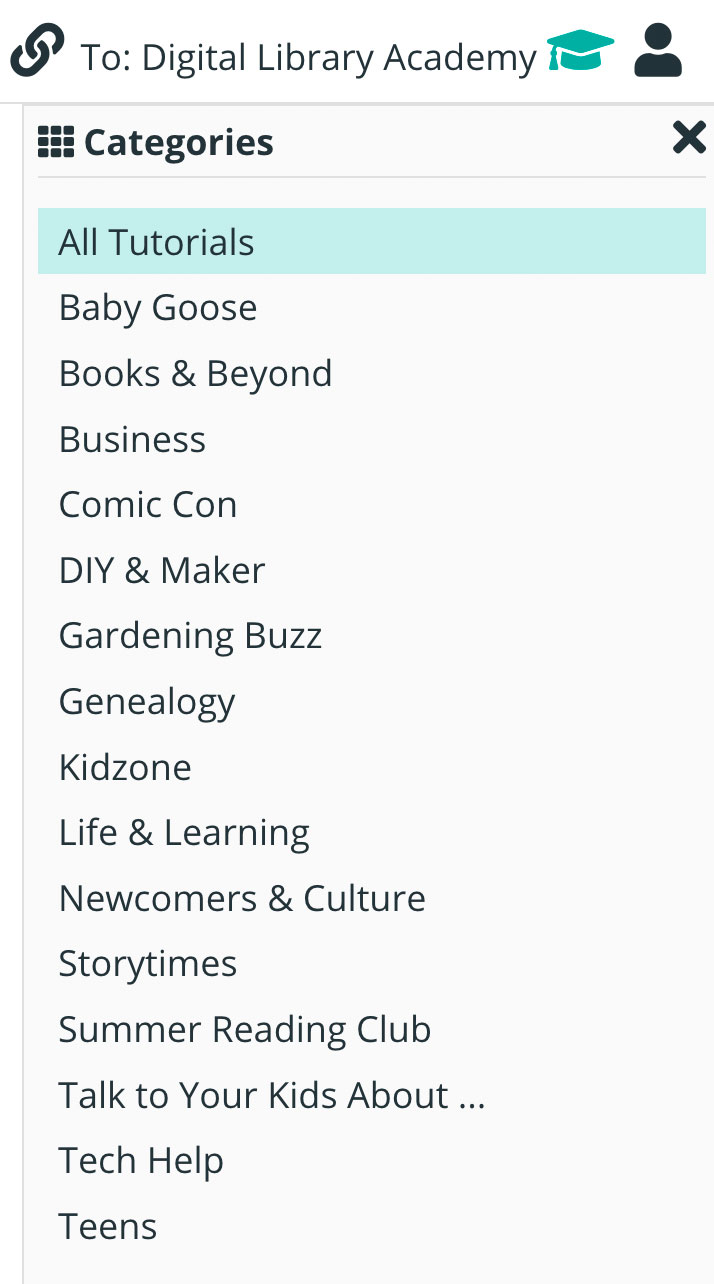Click the chain link icon

(x=37, y=52)
